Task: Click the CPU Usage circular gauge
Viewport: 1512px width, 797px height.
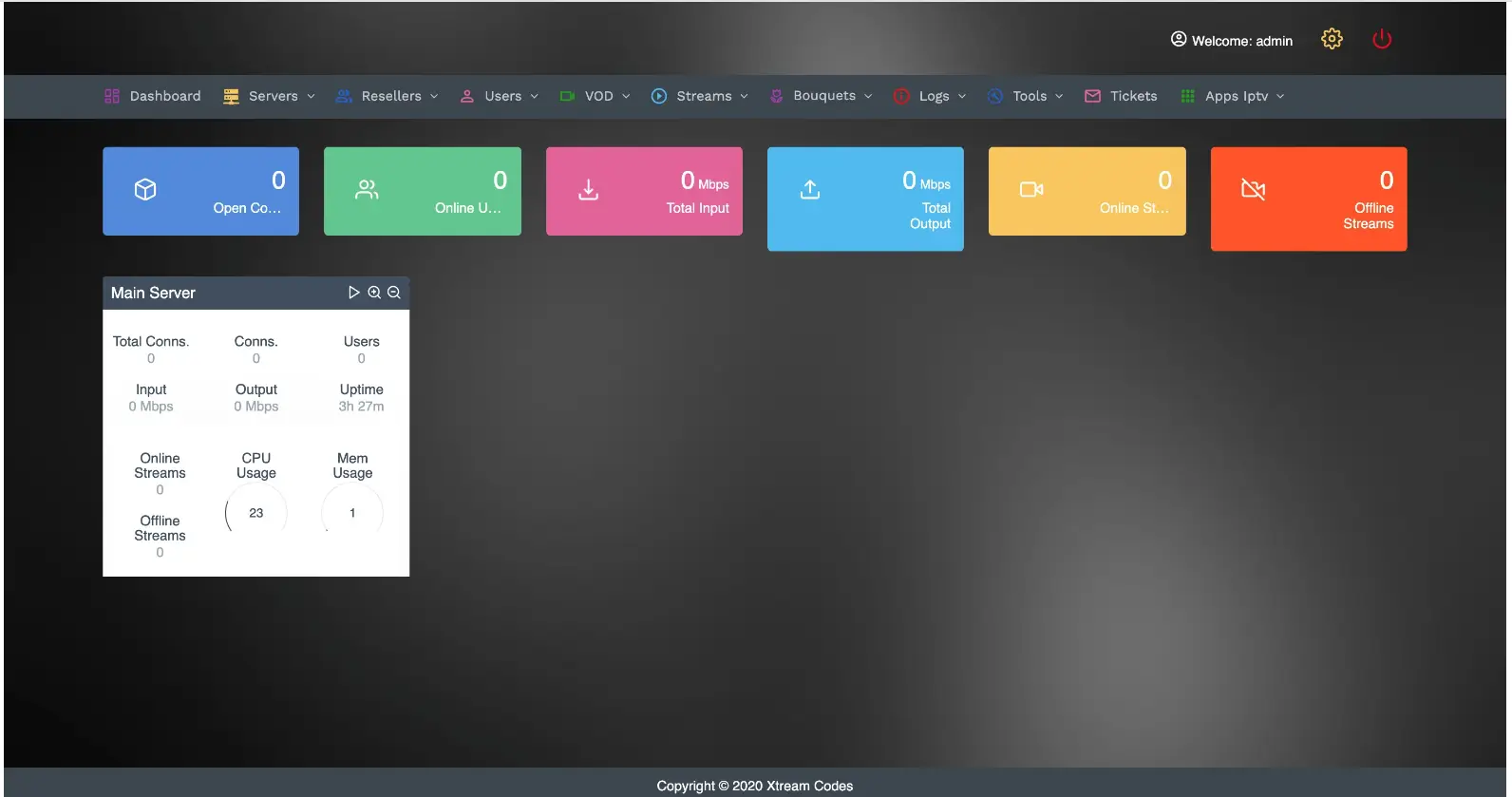Action: (256, 512)
